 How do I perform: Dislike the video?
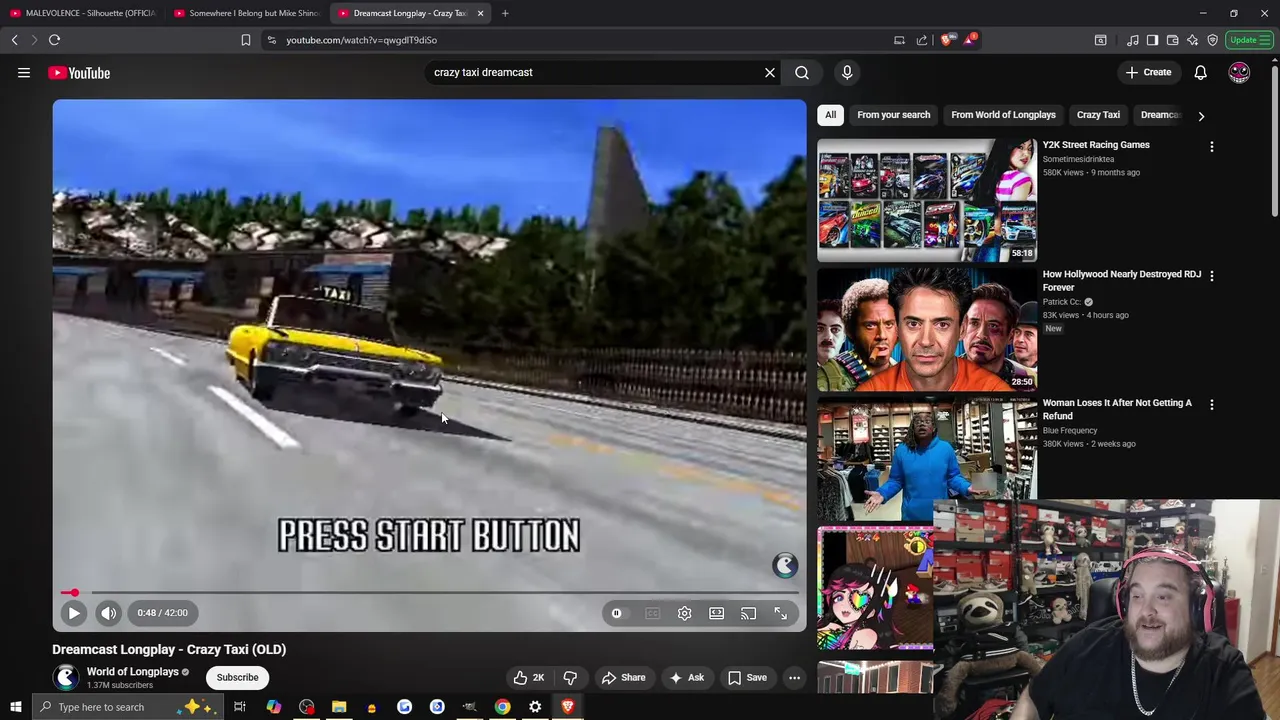(x=570, y=678)
